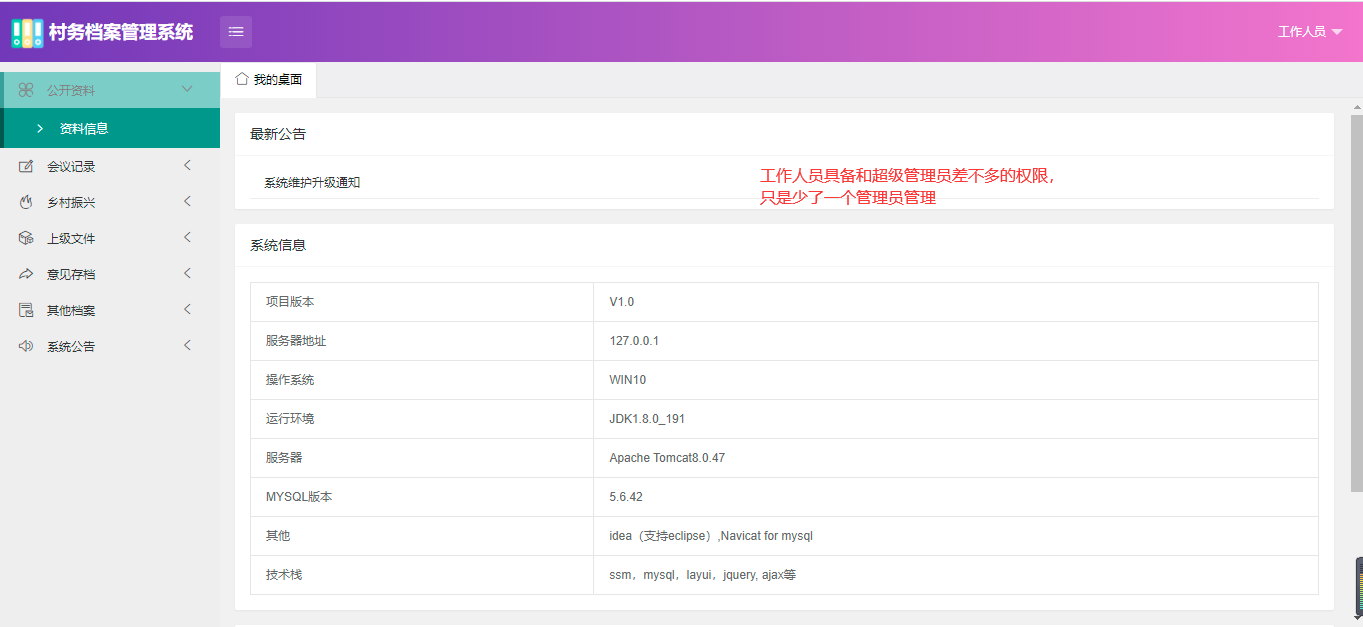
Task: Click the dropdown triangle beside 工作人员
Action: [x=1337, y=32]
